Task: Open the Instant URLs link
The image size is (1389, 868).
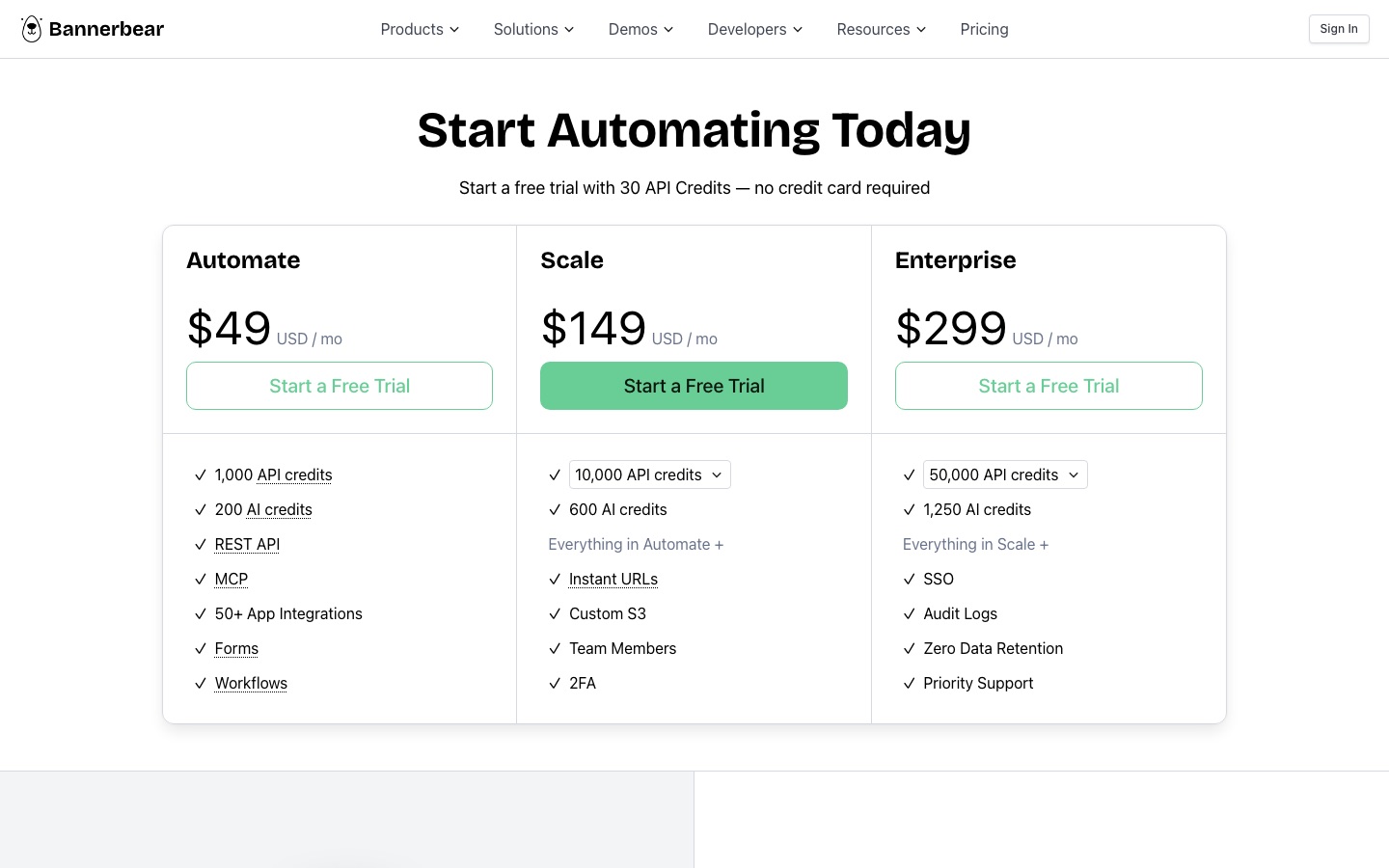Action: 613,579
